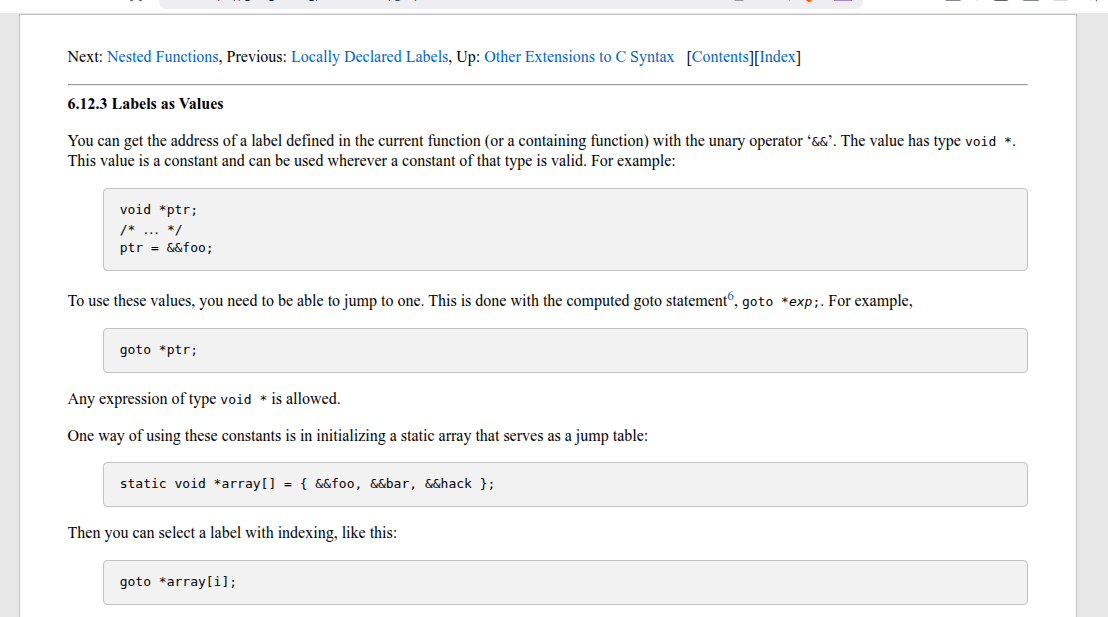Go to Locally Declared Labels previous page
Viewport: 1108px width, 617px height.
(x=370, y=57)
